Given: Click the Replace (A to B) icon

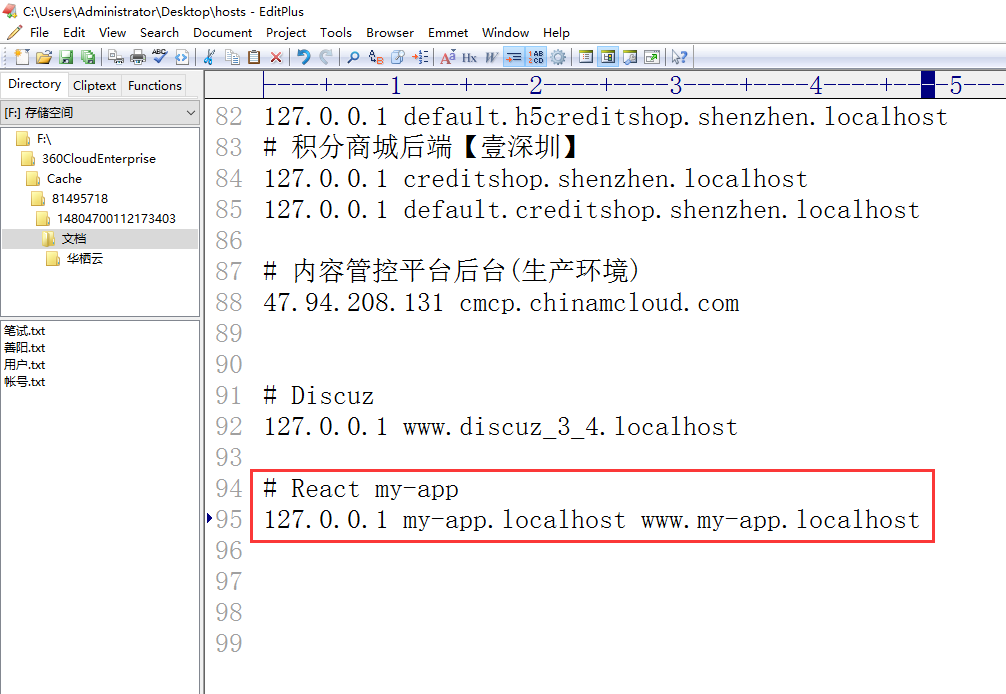Looking at the screenshot, I should [x=376, y=57].
